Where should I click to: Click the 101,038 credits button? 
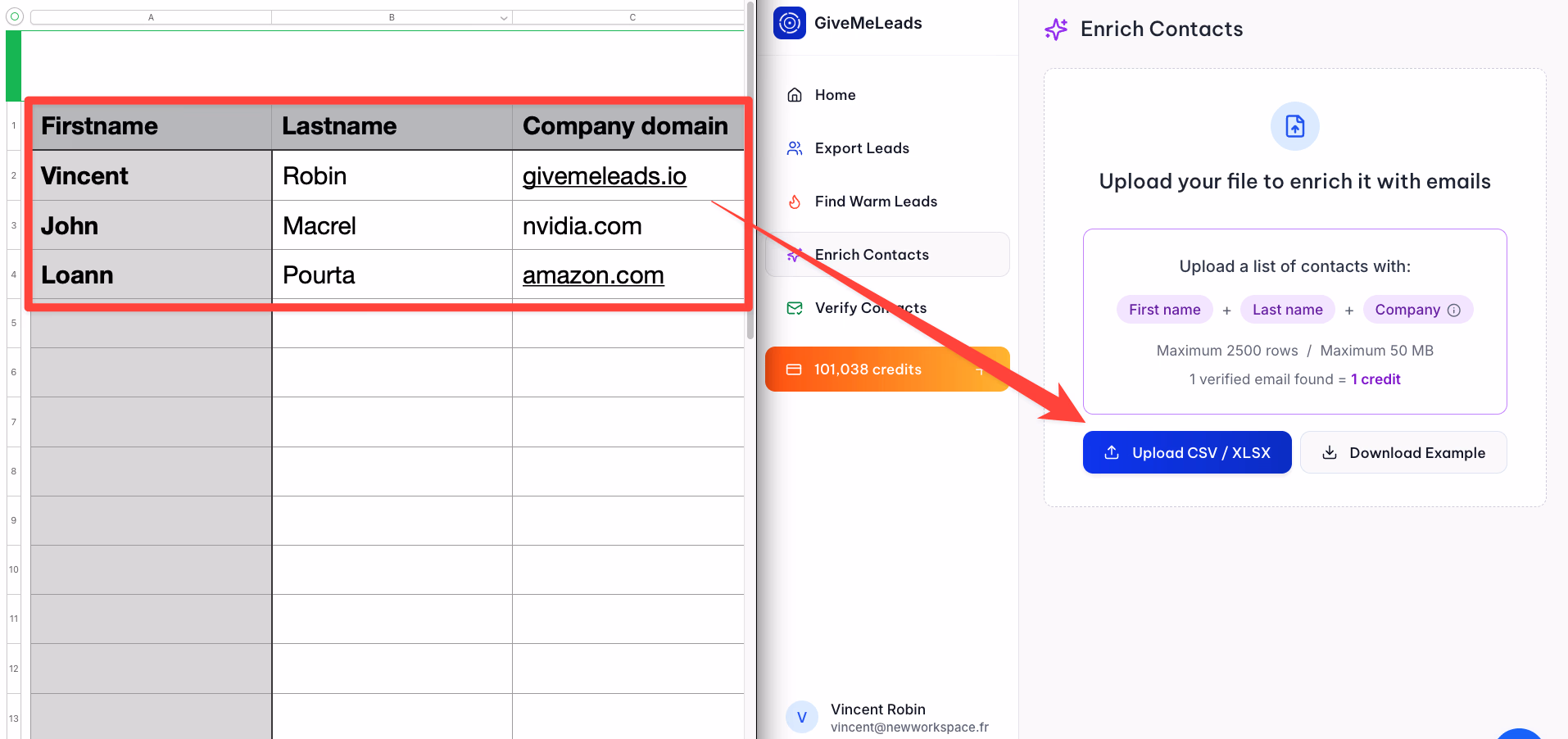click(x=887, y=369)
